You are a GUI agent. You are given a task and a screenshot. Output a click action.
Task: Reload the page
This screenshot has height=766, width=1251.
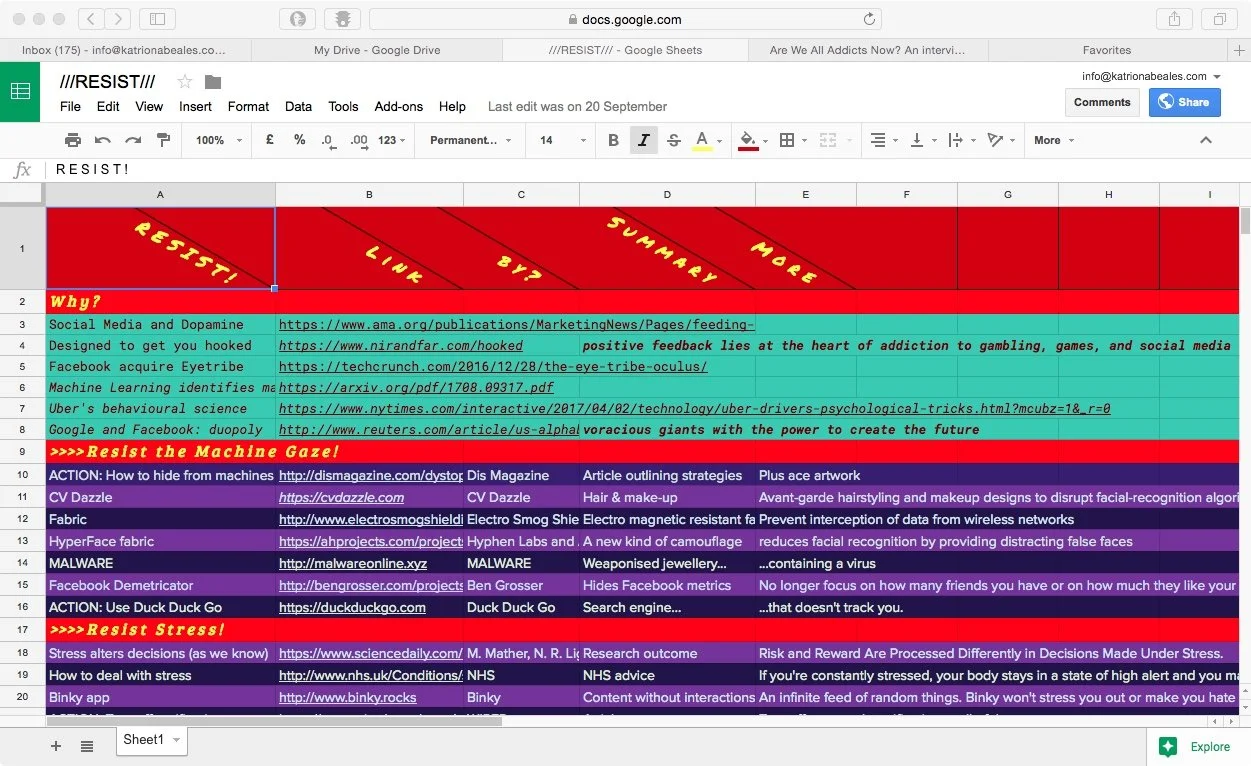point(869,19)
